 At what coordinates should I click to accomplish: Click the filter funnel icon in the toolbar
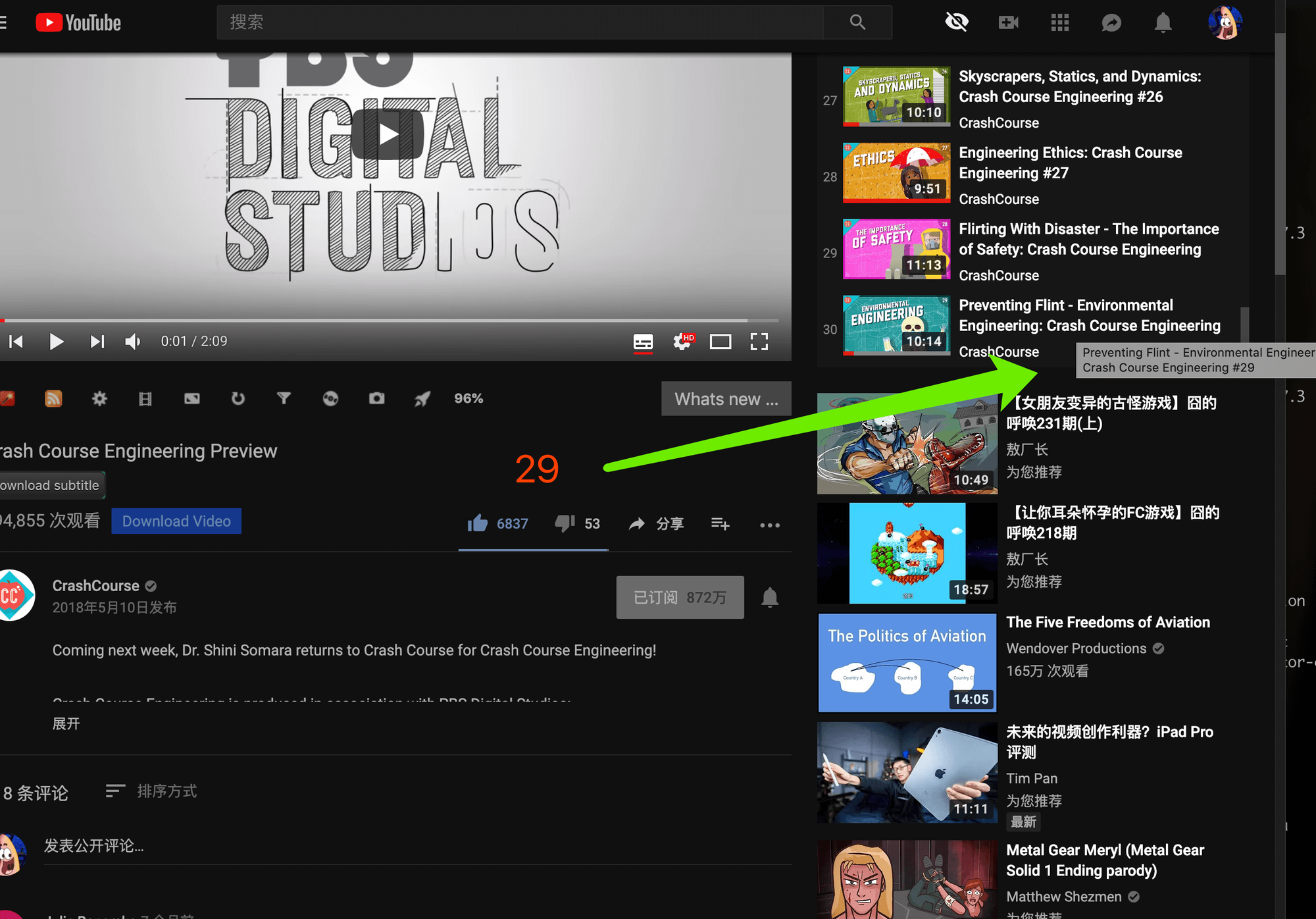point(284,398)
